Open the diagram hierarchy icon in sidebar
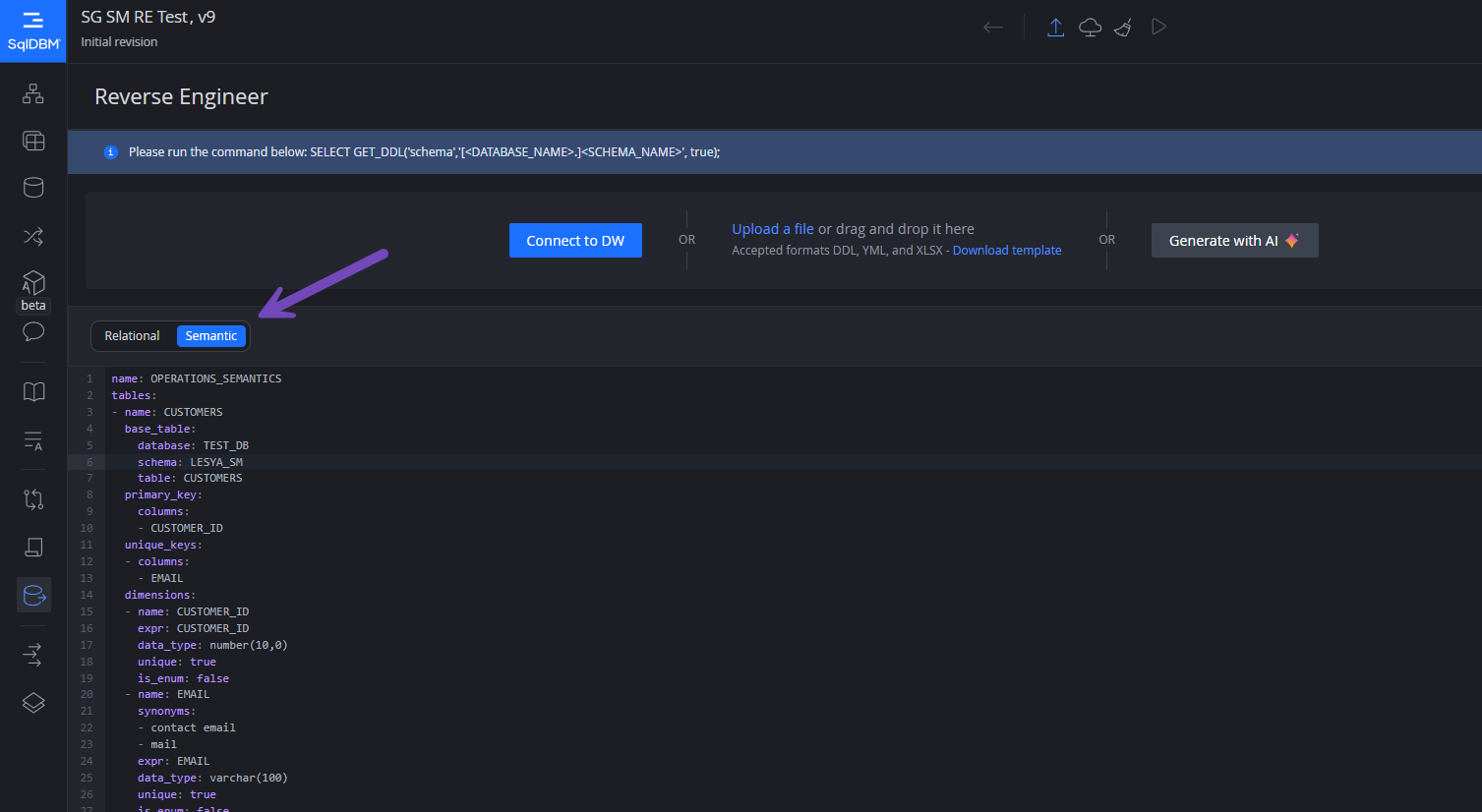Viewport: 1482px width, 812px height. 33,93
